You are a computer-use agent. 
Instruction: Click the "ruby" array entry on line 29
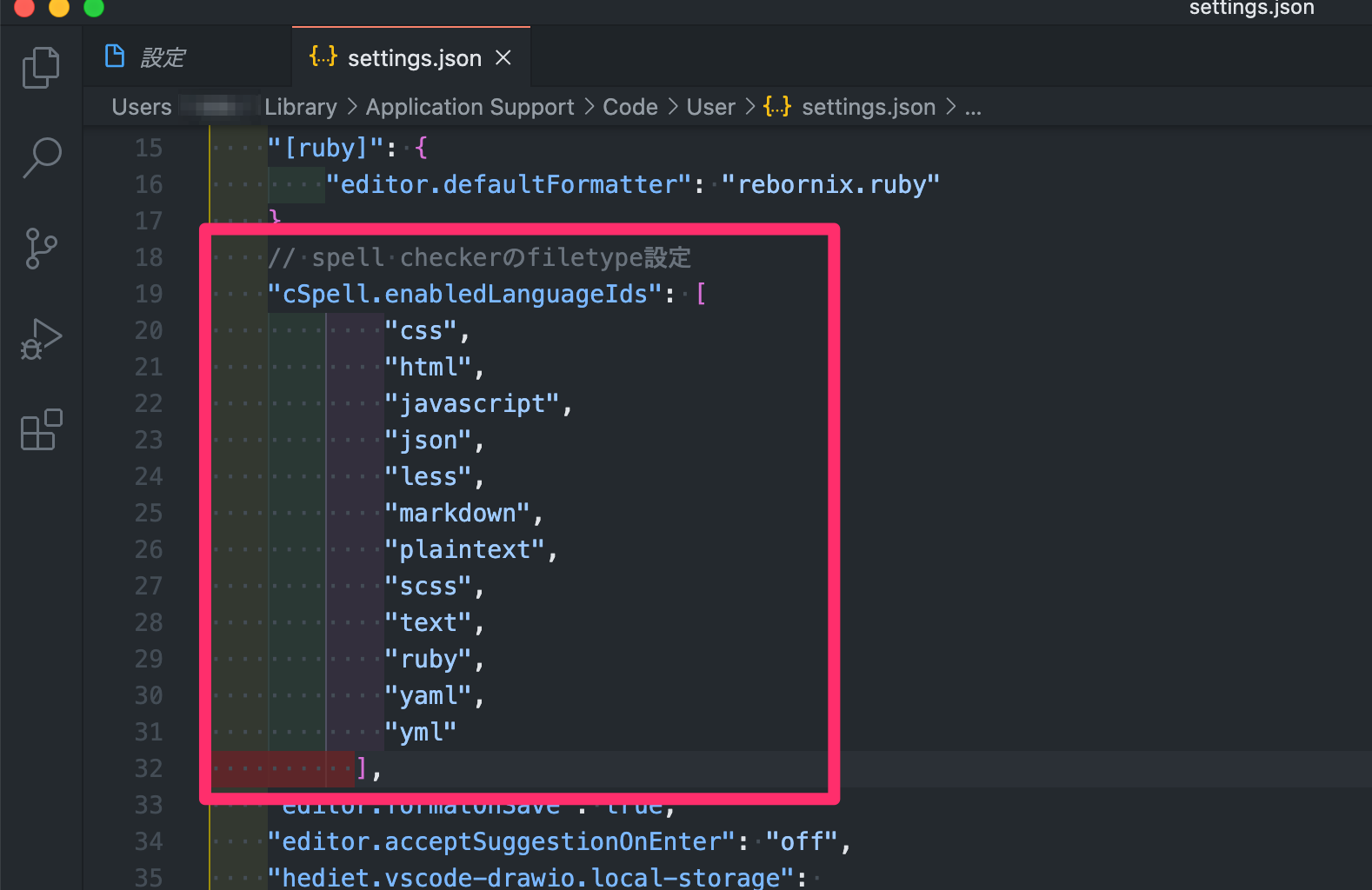[428, 659]
